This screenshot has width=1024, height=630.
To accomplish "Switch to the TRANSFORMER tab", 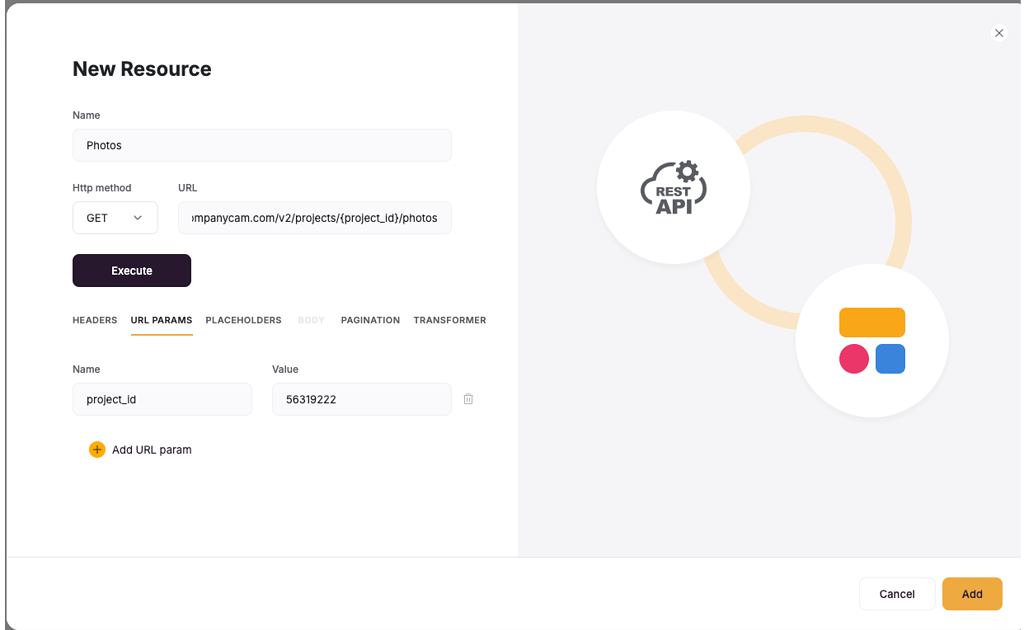I will point(450,320).
